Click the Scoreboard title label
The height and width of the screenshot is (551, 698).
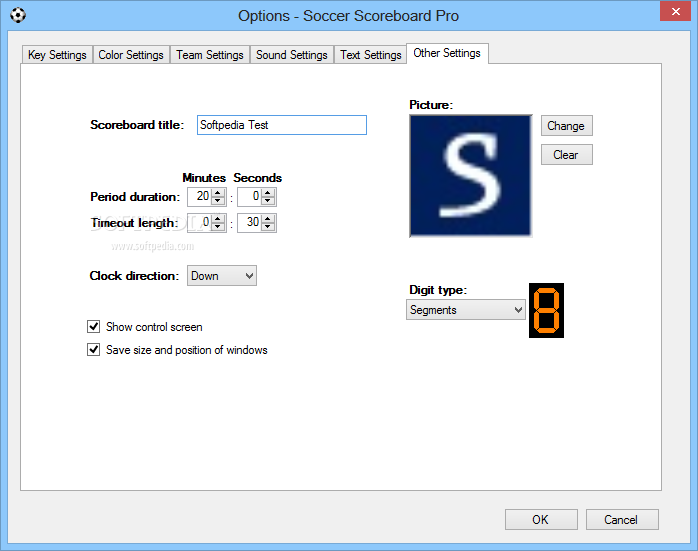point(137,125)
